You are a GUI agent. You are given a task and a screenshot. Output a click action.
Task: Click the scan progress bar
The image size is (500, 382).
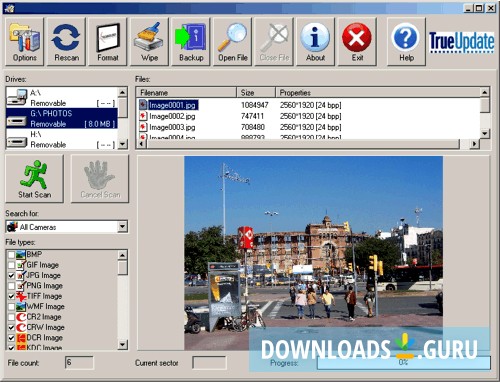click(403, 363)
